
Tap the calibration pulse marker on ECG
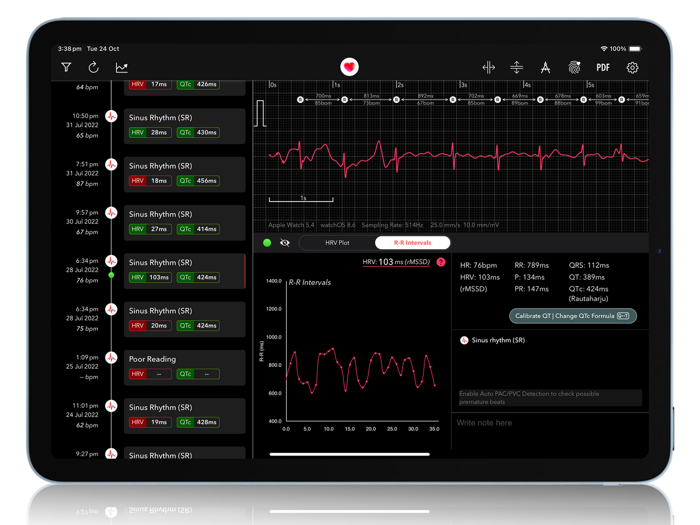pos(260,113)
